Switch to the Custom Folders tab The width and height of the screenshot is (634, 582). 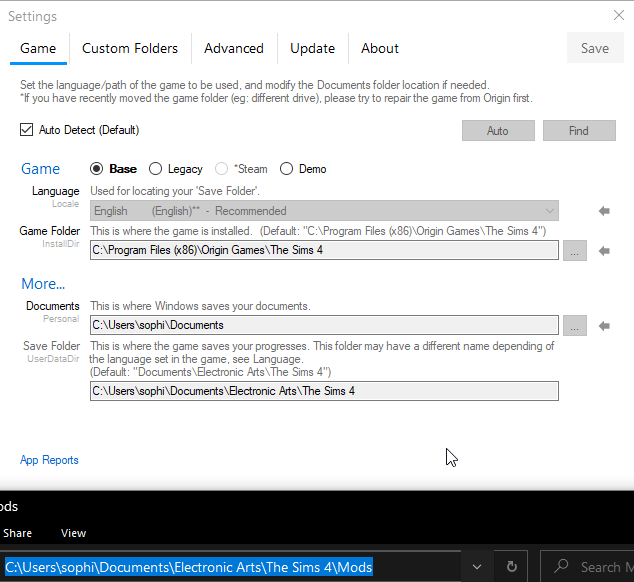tap(130, 49)
